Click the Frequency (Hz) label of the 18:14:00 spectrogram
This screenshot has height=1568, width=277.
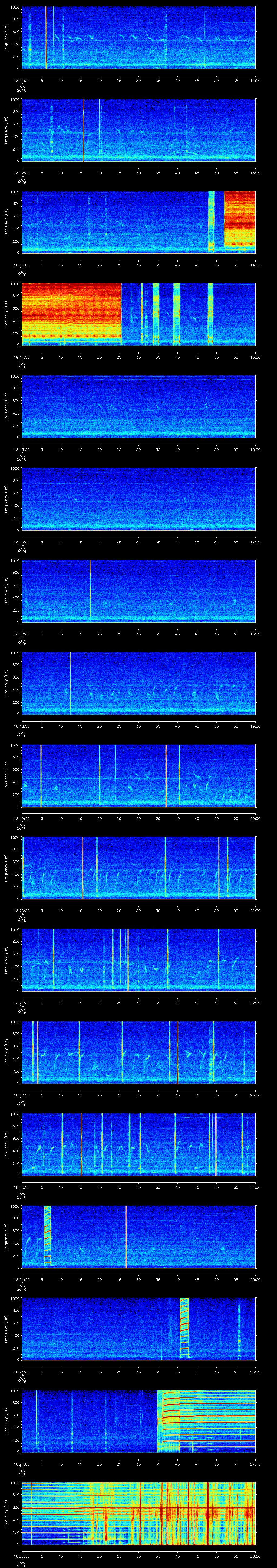point(7,314)
